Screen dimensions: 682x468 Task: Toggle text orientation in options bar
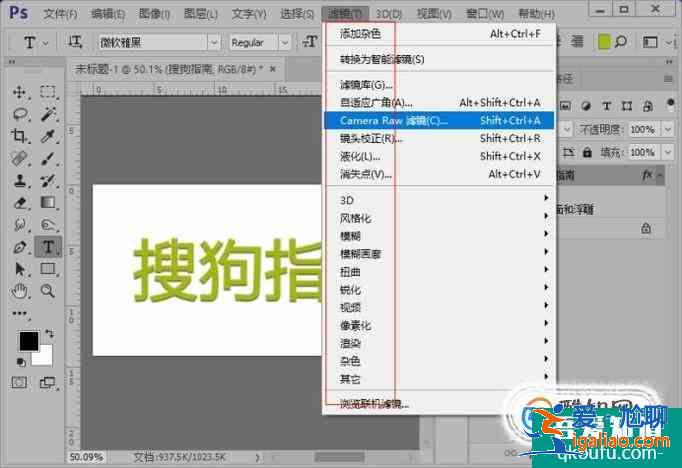(x=74, y=42)
